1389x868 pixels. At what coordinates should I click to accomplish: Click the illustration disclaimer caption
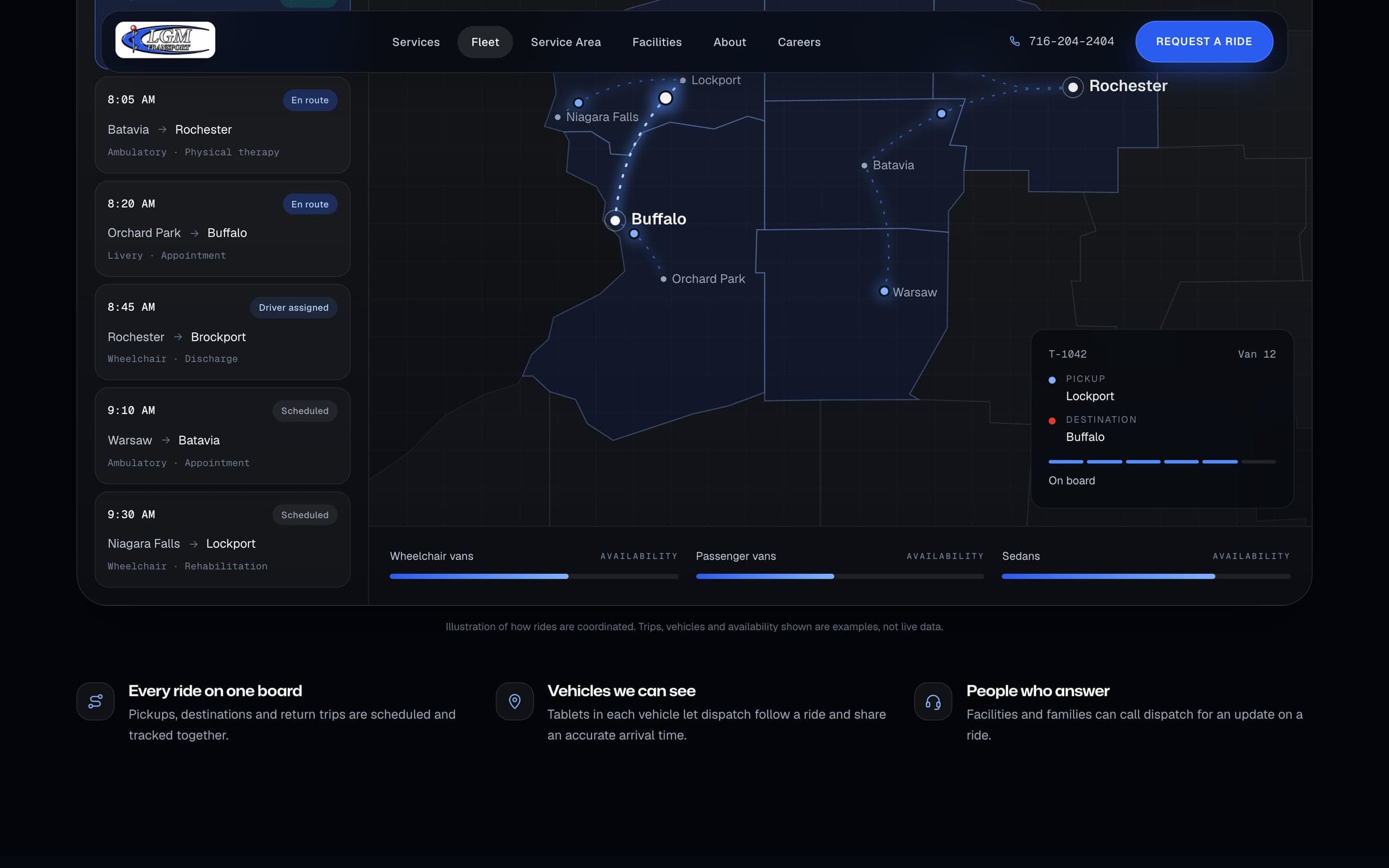[694, 627]
